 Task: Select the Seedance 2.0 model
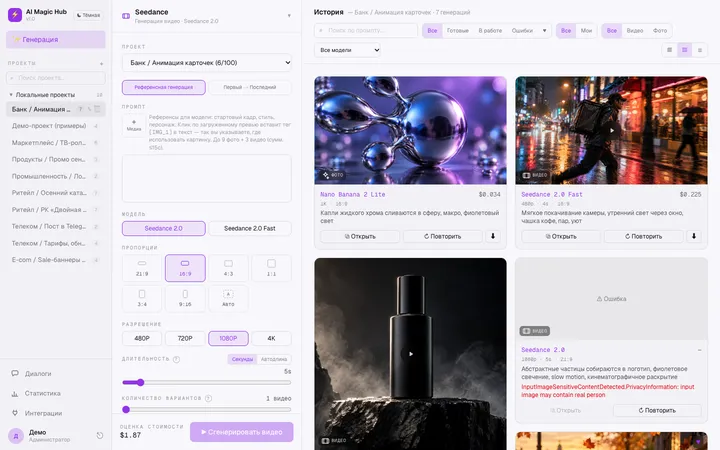[163, 228]
